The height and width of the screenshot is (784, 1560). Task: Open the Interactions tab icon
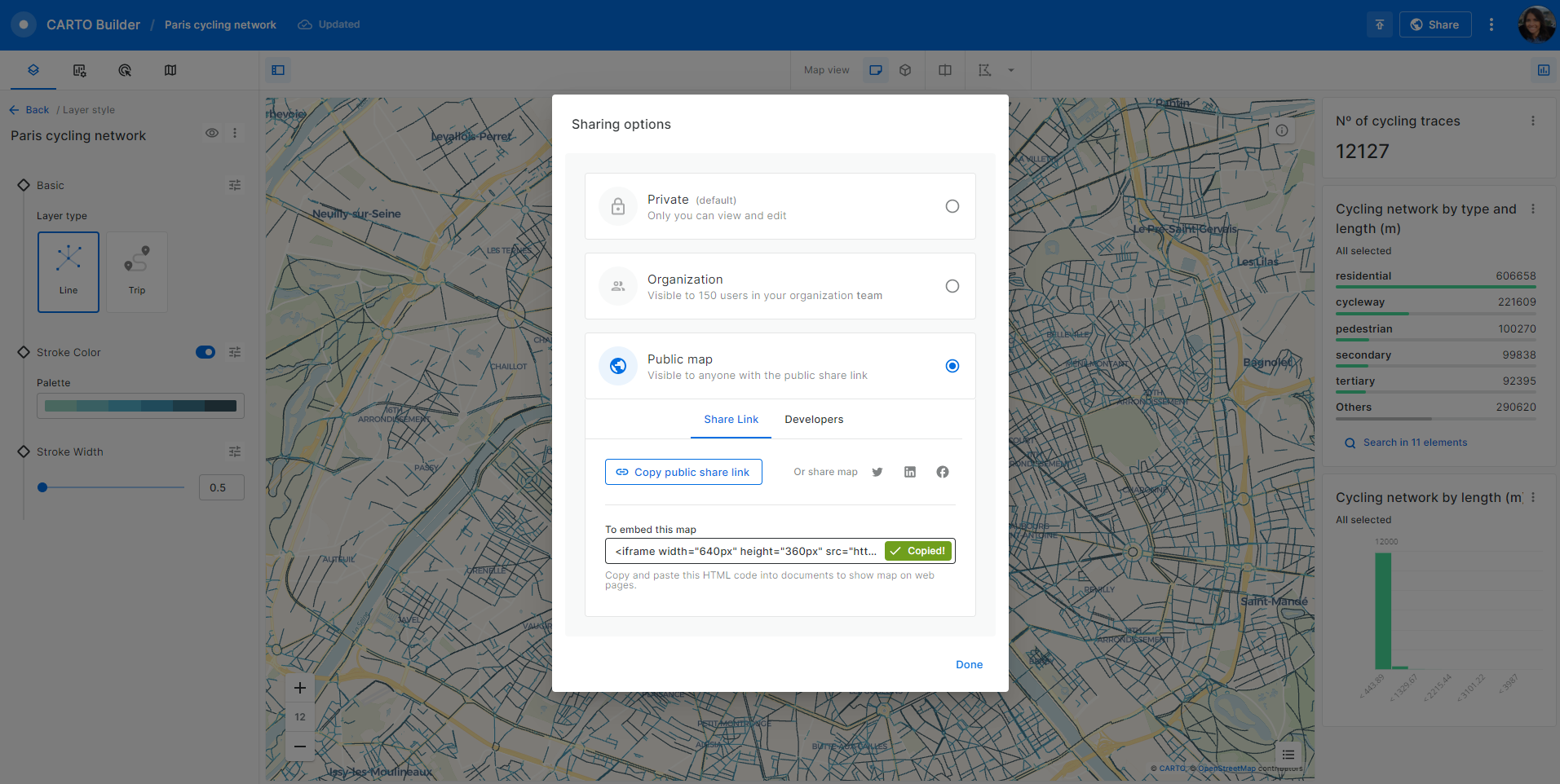(125, 70)
